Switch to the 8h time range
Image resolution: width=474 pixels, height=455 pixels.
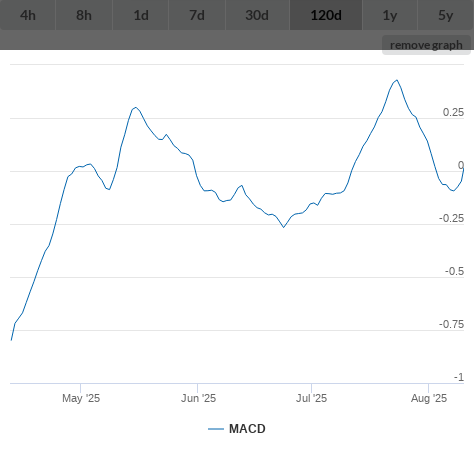(x=84, y=15)
